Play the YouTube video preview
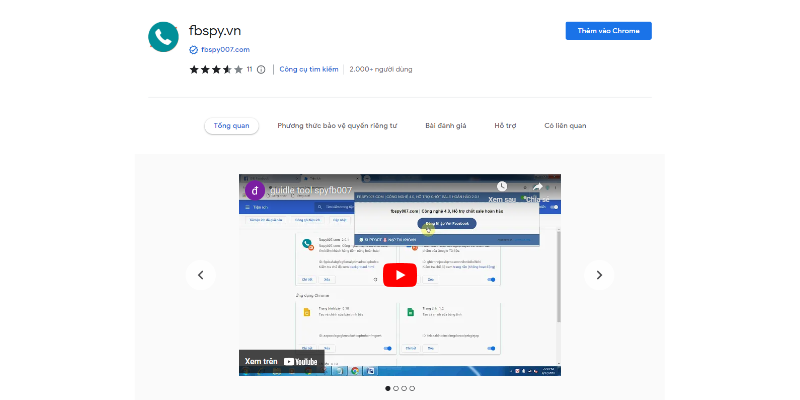Image resolution: width=800 pixels, height=400 pixels. [400, 275]
